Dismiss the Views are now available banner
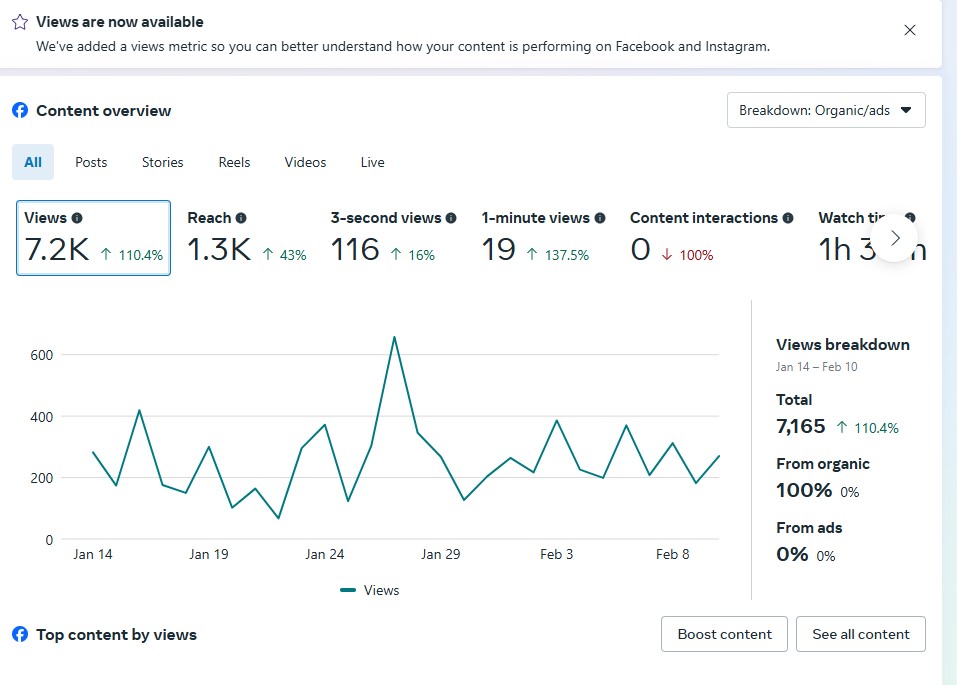Image resolution: width=957 pixels, height=685 pixels. tap(910, 30)
